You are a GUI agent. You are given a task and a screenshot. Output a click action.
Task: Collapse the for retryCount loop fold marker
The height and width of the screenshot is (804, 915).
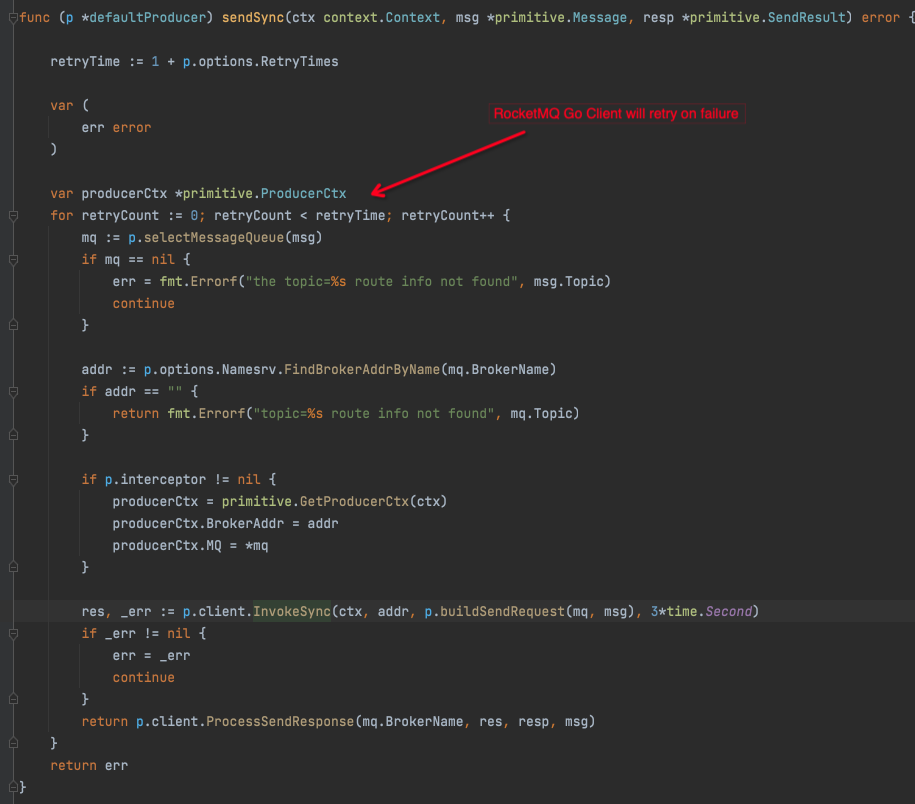pos(13,216)
